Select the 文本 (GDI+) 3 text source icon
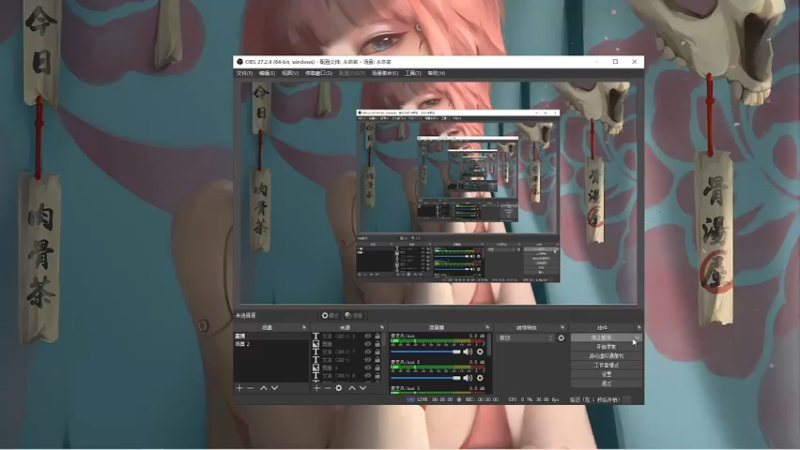 (316, 336)
